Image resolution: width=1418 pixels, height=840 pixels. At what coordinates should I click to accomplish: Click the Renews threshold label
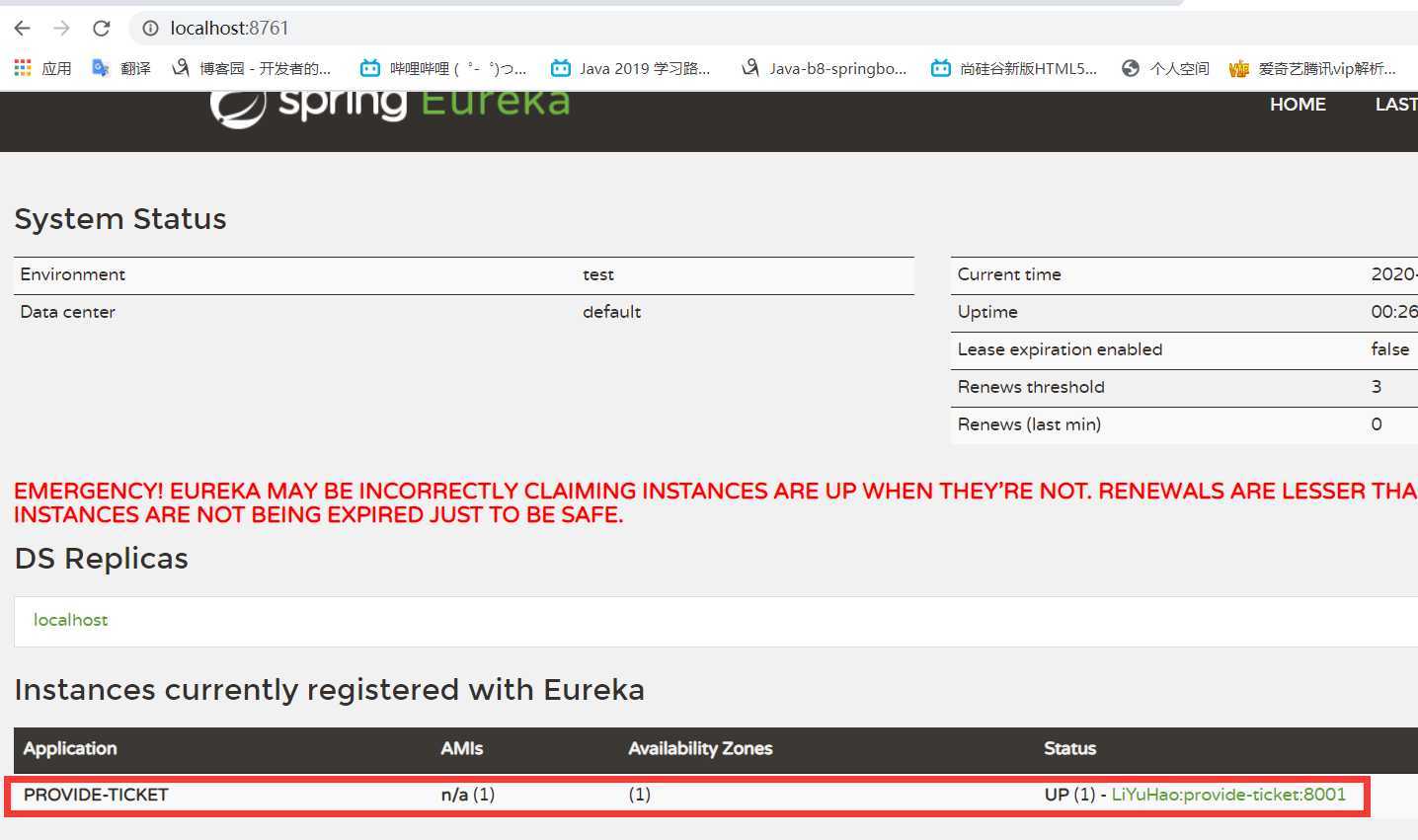[1031, 387]
